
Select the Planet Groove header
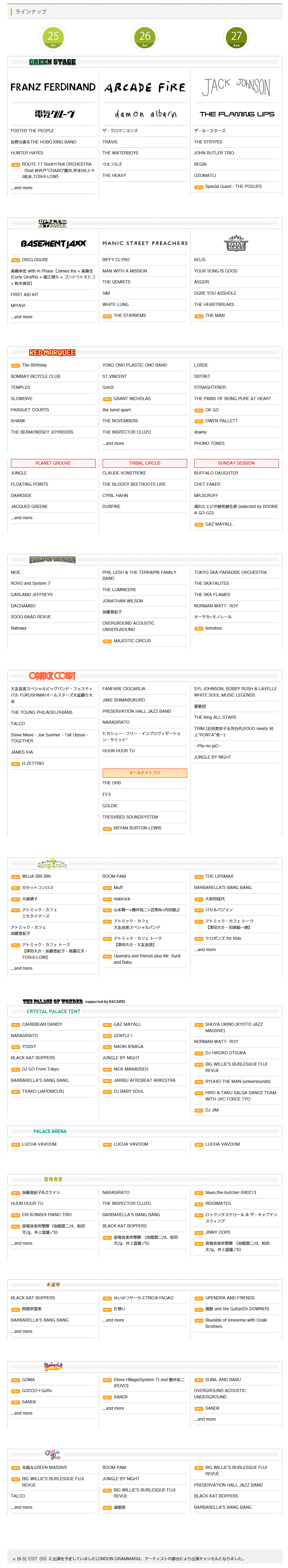click(x=53, y=463)
